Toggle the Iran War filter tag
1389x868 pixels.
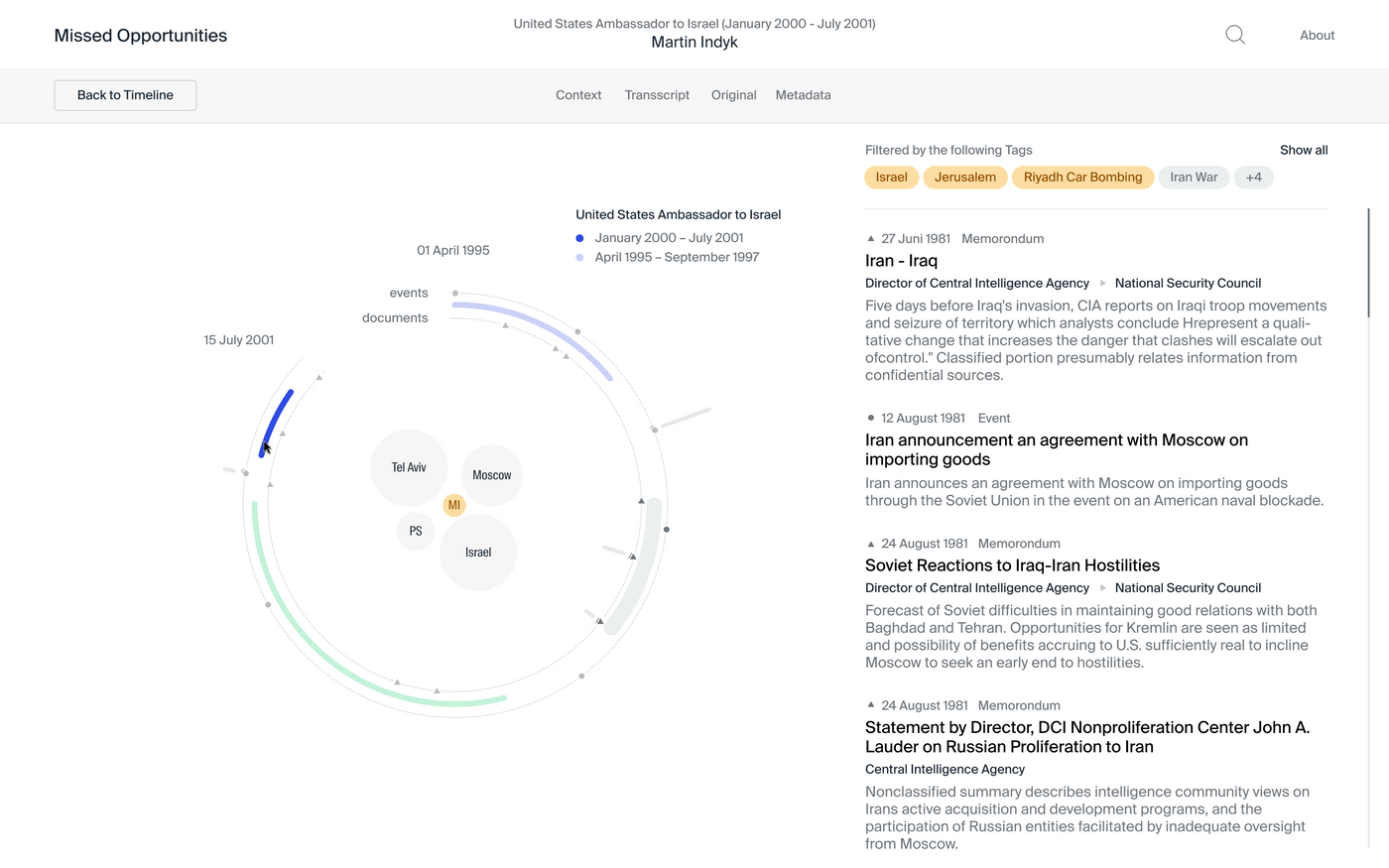pos(1194,178)
